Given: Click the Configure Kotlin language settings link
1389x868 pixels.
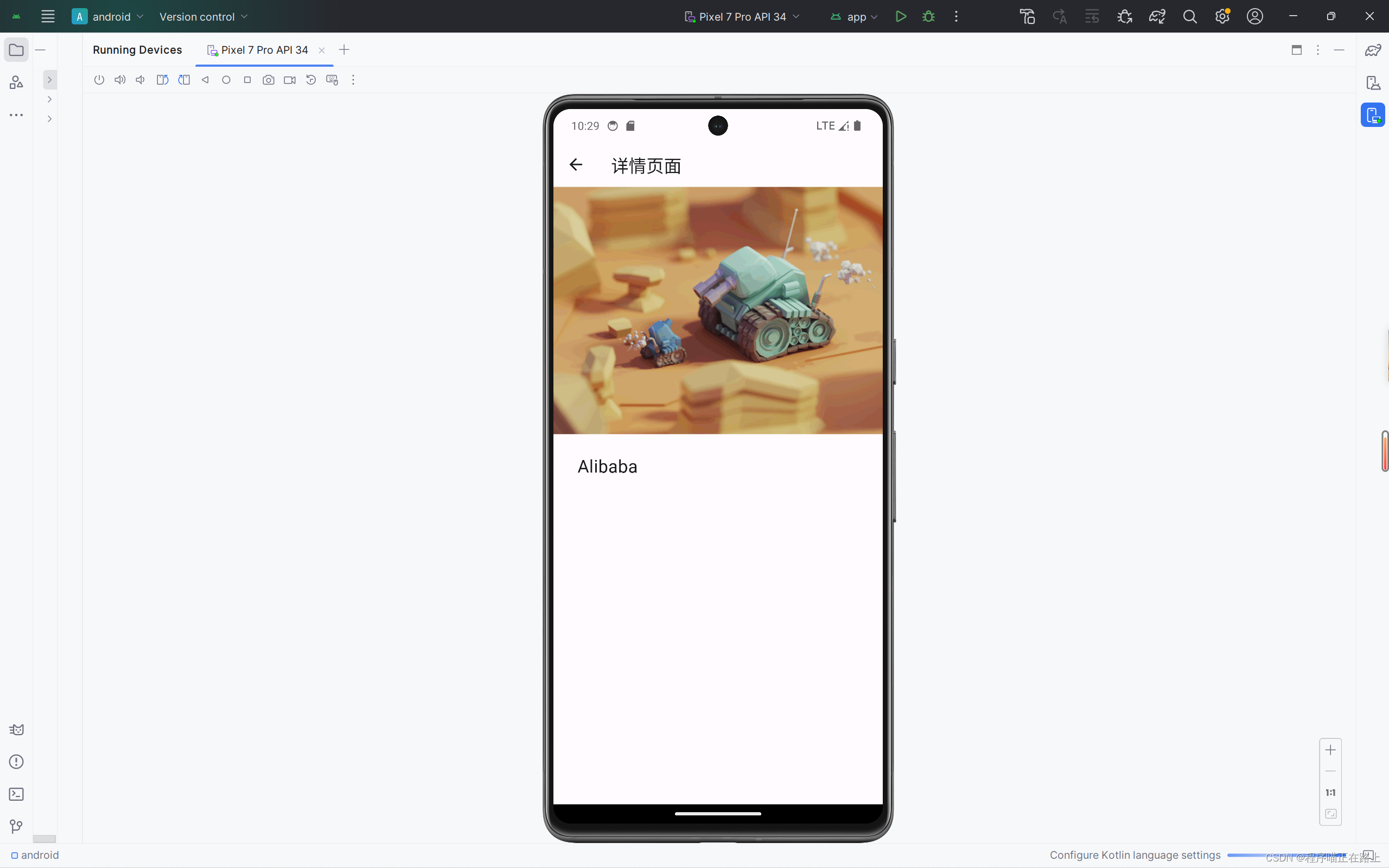Looking at the screenshot, I should click(x=1135, y=855).
